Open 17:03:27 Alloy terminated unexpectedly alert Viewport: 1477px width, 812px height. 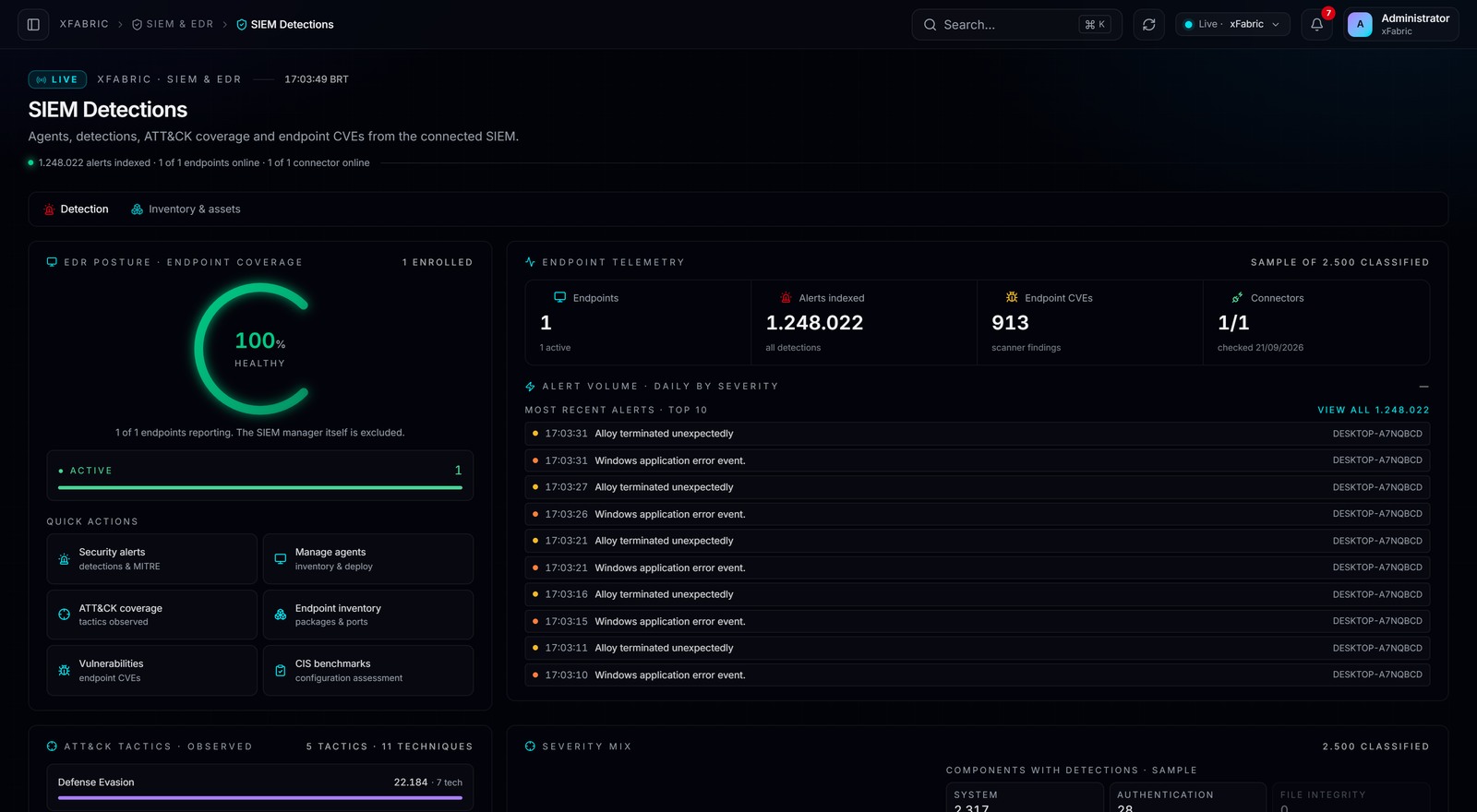coord(978,487)
